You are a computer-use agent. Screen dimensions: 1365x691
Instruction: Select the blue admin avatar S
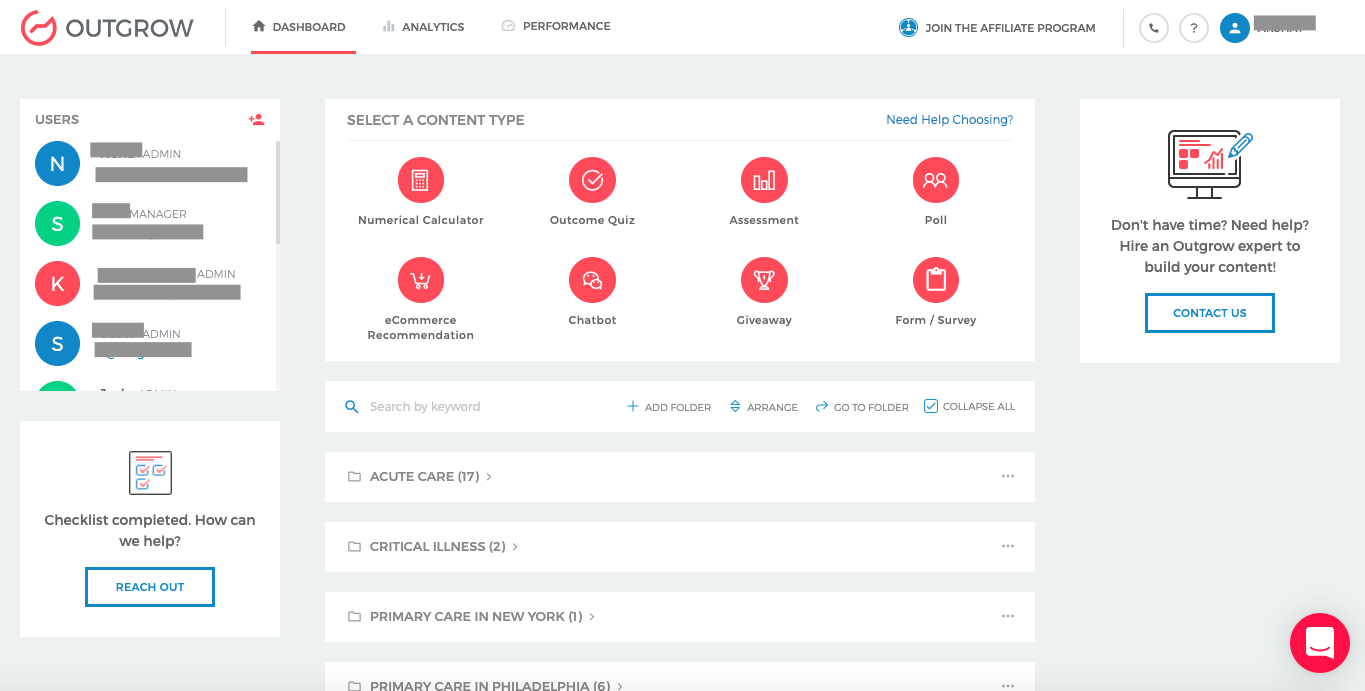[x=57, y=344]
